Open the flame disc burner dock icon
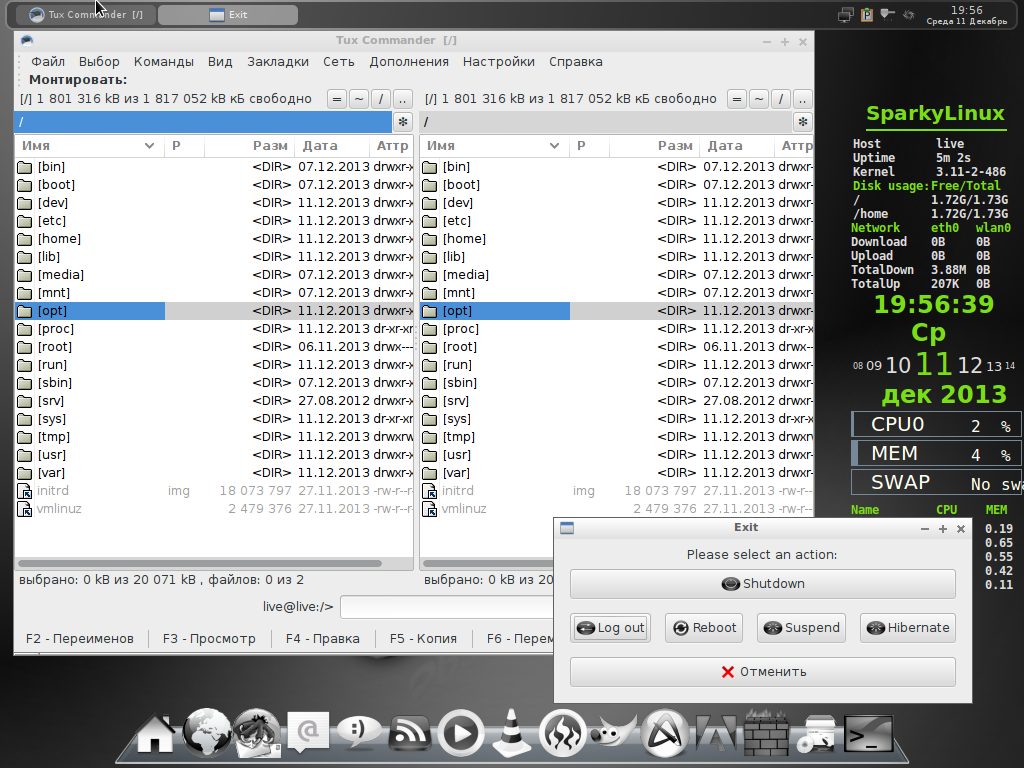 (x=562, y=734)
